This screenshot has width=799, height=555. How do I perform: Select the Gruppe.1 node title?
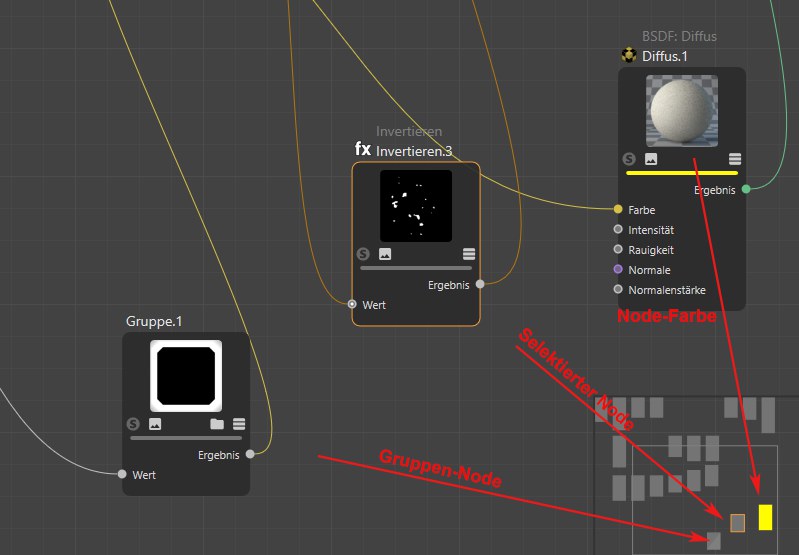[154, 322]
